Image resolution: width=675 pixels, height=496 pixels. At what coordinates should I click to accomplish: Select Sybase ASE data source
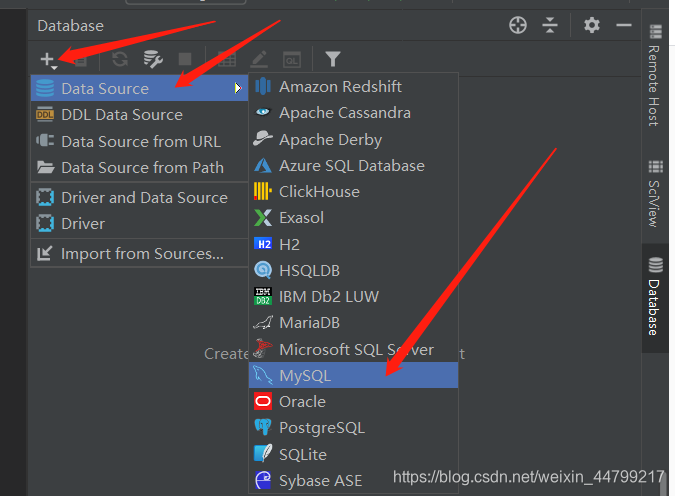(x=353, y=480)
